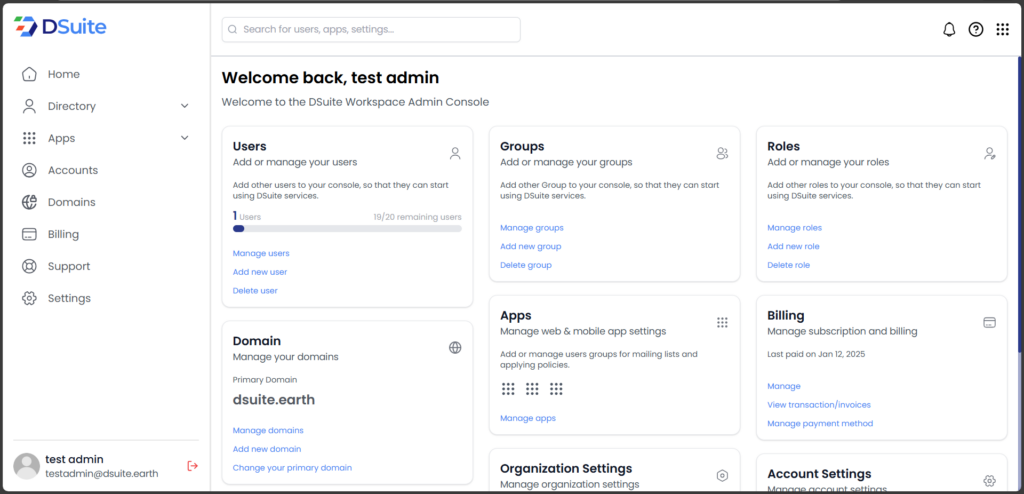
Task: Expand the Directory sidebar chevron
Action: tap(184, 106)
